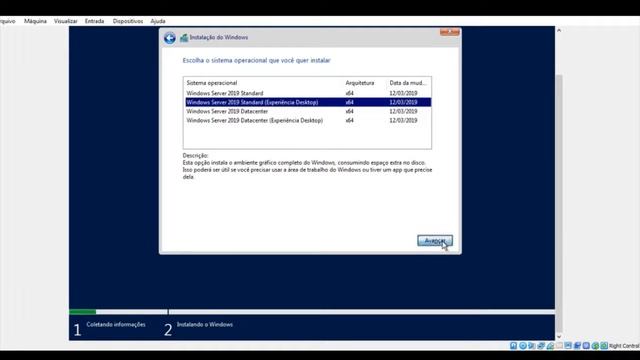Viewport: 640px width, 360px height.
Task: Click the Coletando informações step label
Action: tap(116, 324)
